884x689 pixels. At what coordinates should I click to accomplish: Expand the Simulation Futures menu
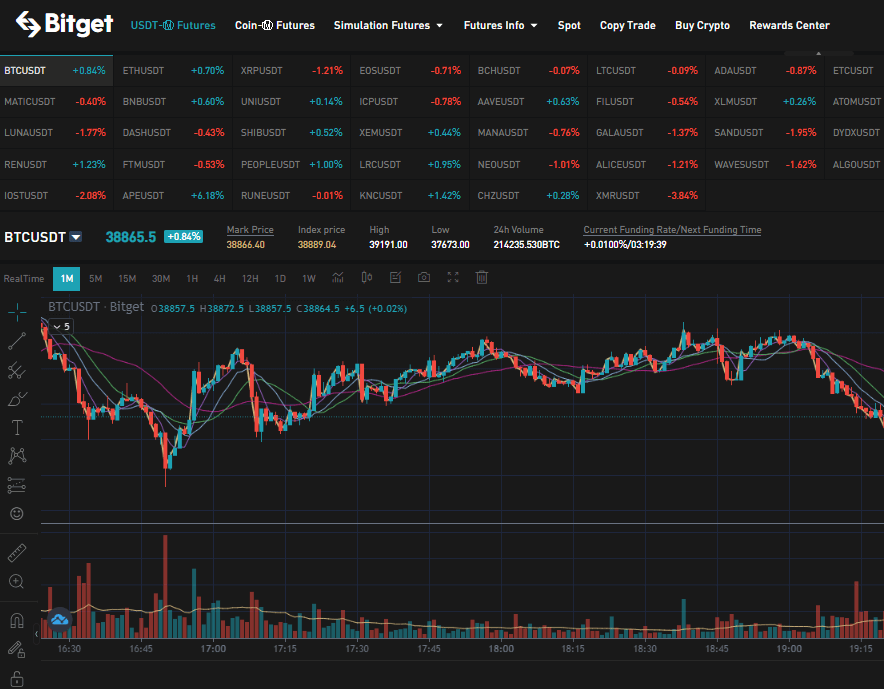[388, 25]
